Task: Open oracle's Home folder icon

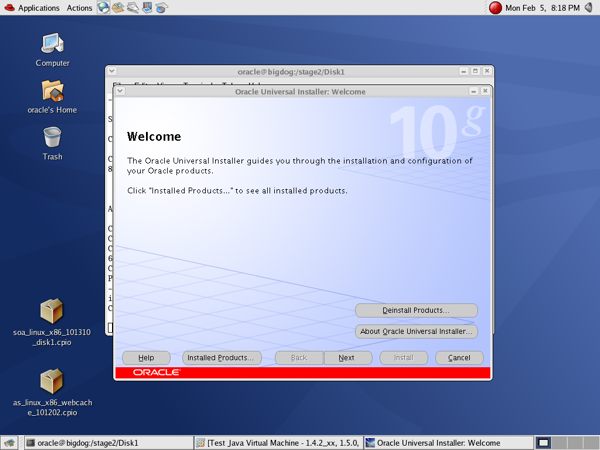Action: [52, 97]
